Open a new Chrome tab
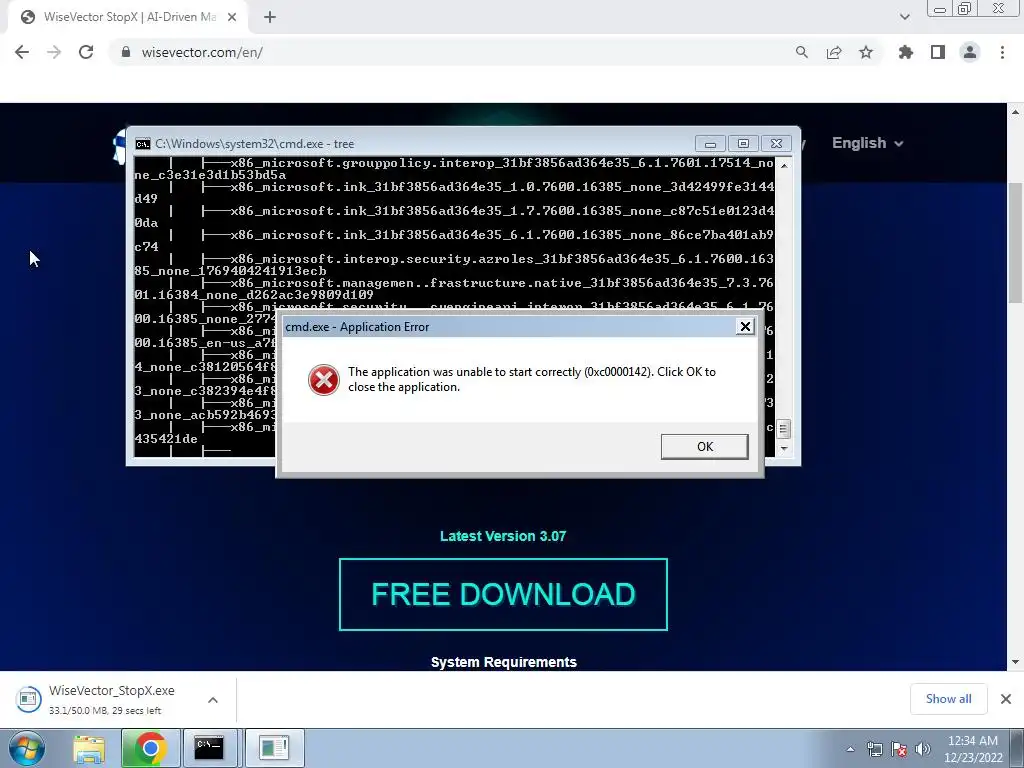This screenshot has height=768, width=1024. point(270,17)
